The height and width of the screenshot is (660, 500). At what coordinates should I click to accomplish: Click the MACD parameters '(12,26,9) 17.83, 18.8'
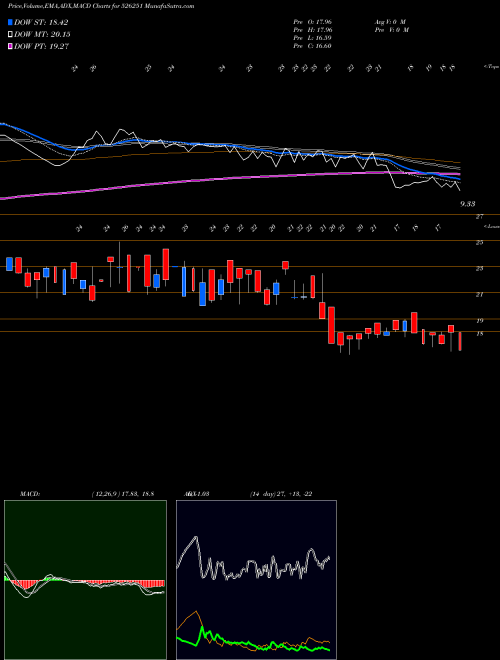[x=122, y=494]
